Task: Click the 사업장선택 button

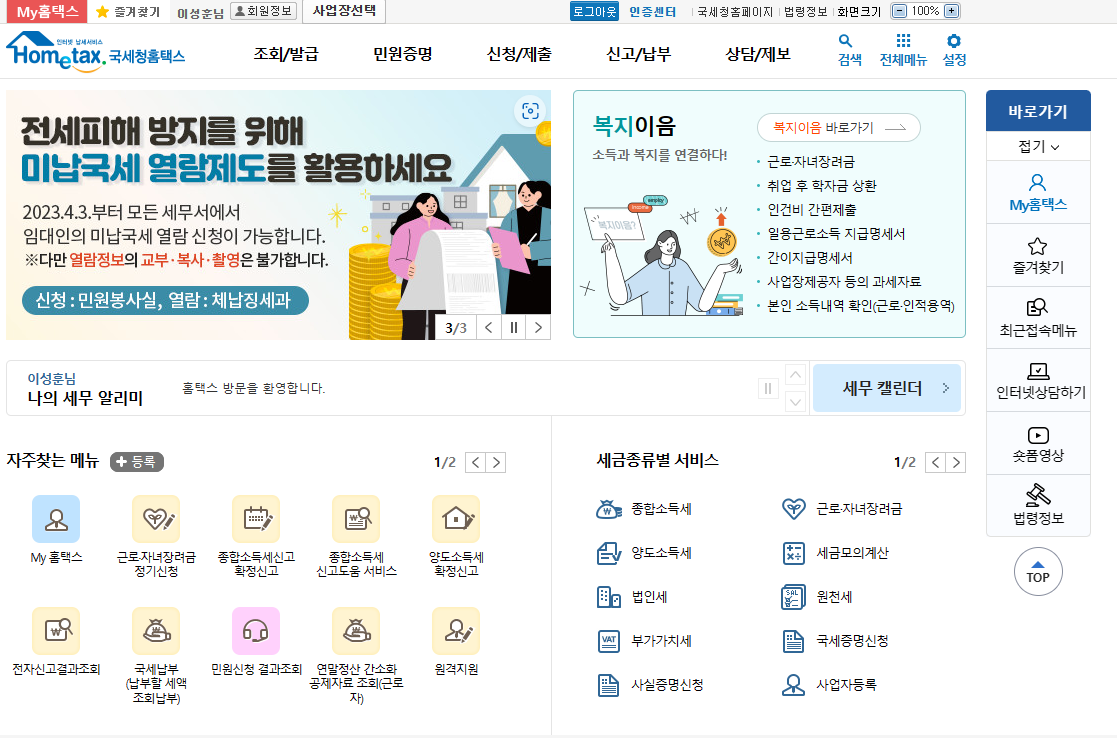Action: point(344,11)
